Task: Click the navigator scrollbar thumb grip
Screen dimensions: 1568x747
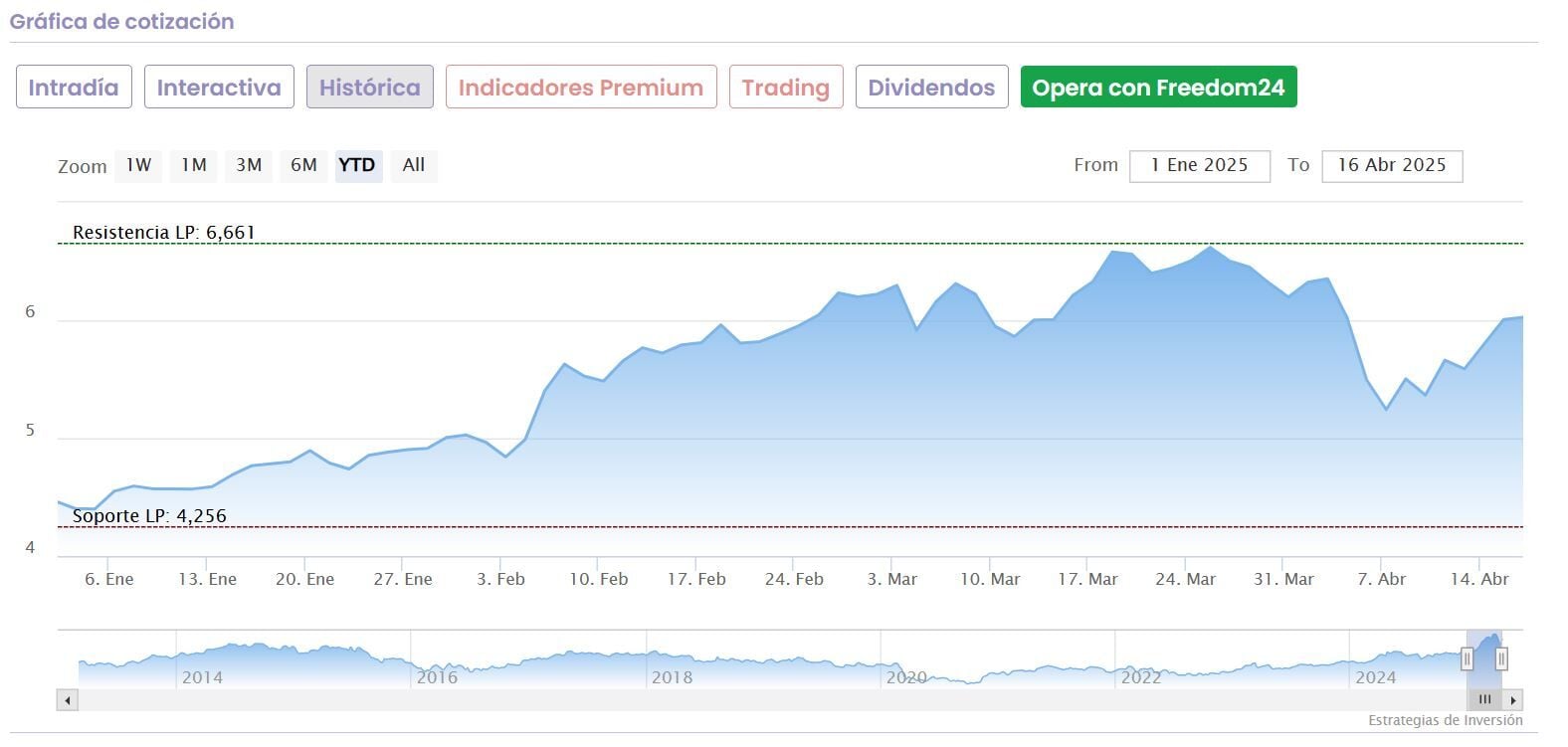Action: (x=1485, y=700)
